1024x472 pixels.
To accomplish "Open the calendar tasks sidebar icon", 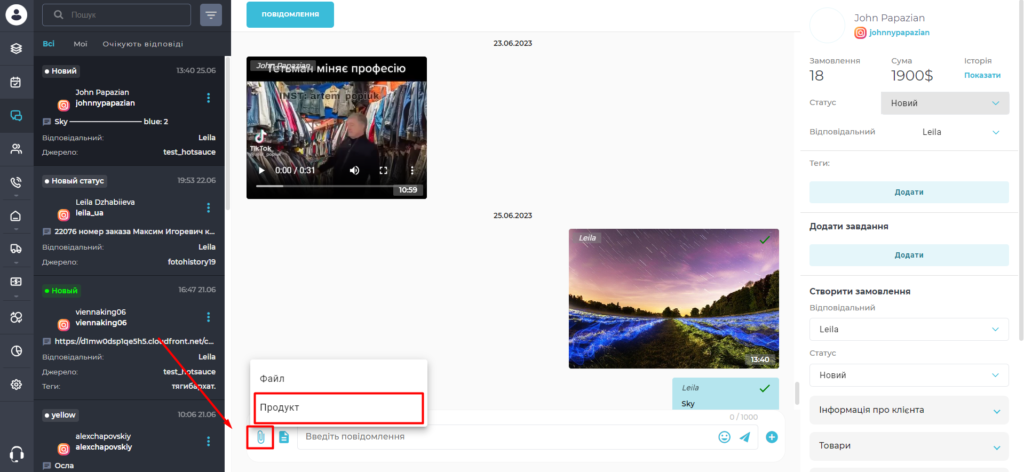I will [x=16, y=82].
